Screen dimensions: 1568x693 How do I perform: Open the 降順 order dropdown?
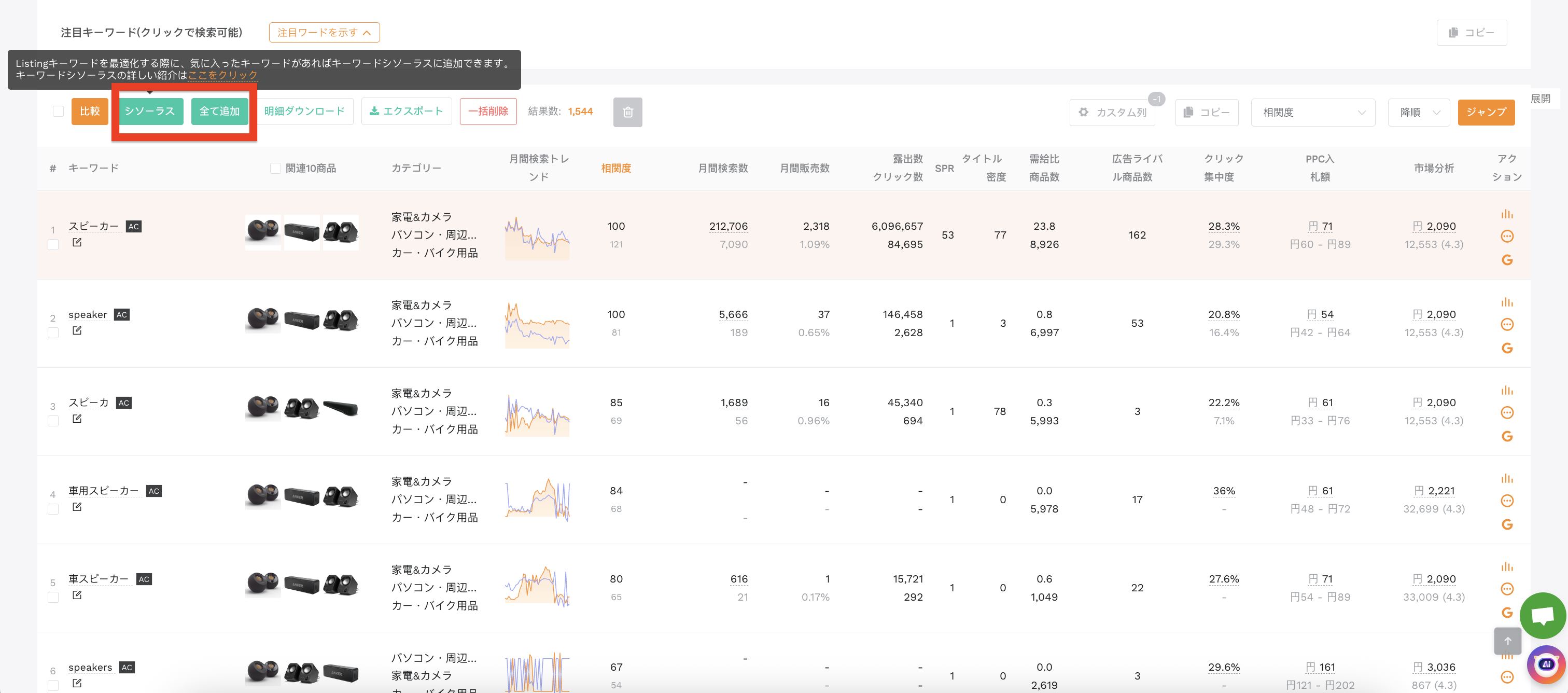pos(1418,112)
